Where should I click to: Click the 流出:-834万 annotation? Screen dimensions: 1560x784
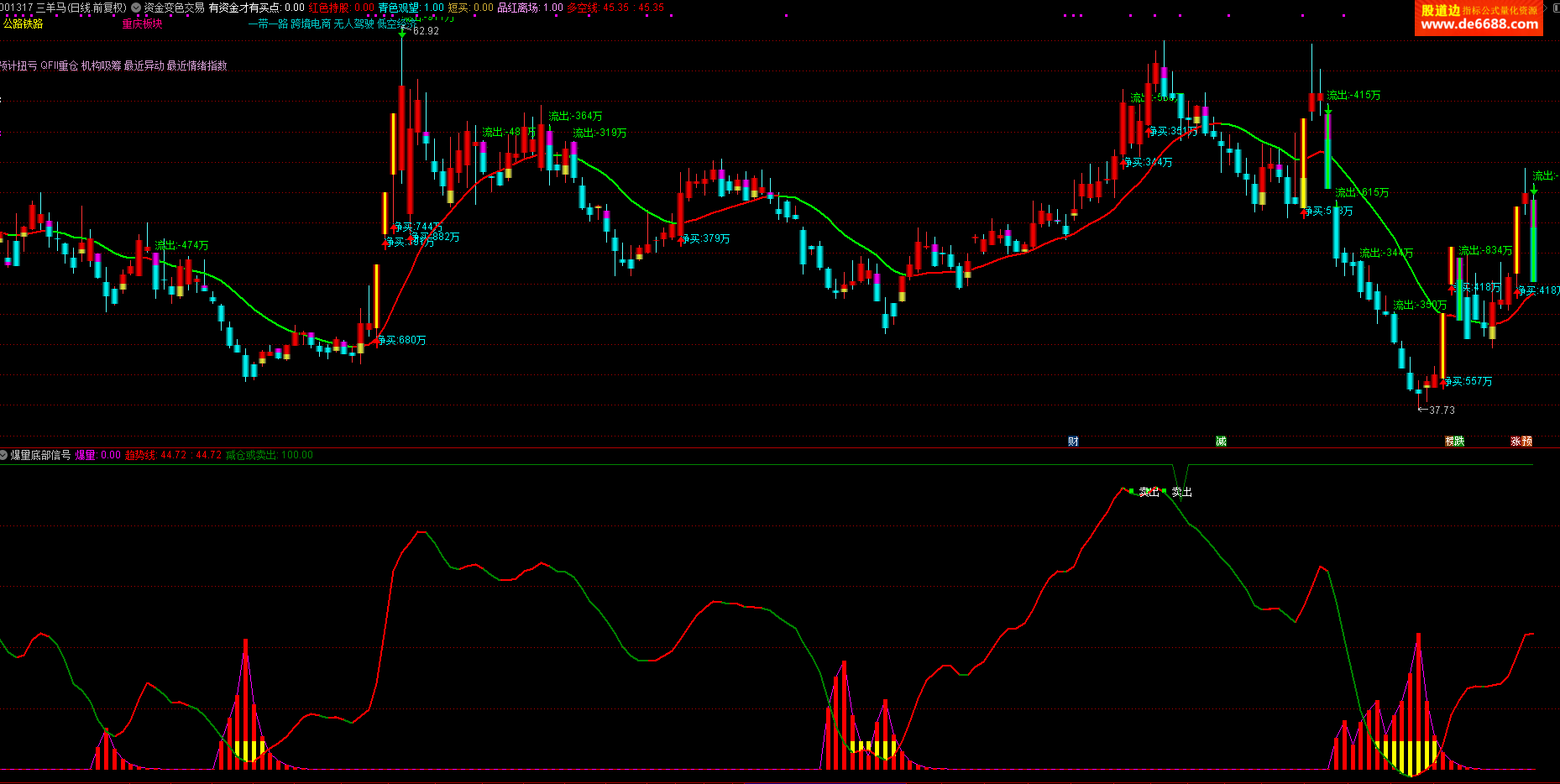point(1485,250)
